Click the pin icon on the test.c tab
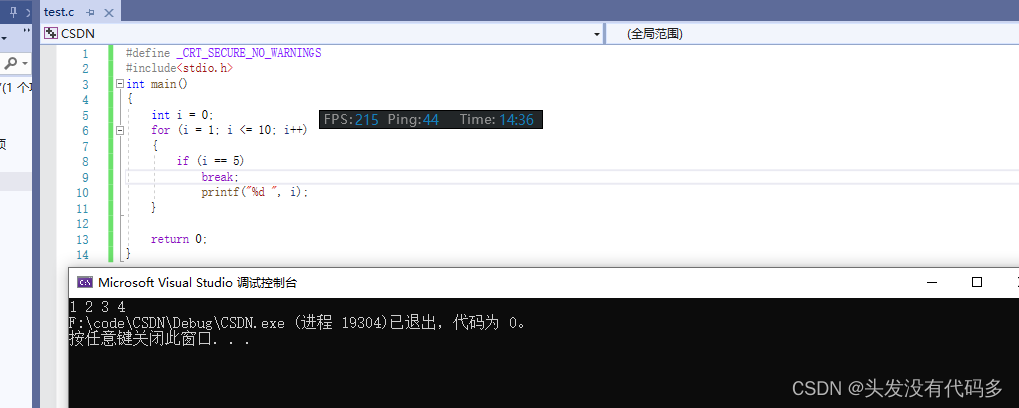 point(90,12)
